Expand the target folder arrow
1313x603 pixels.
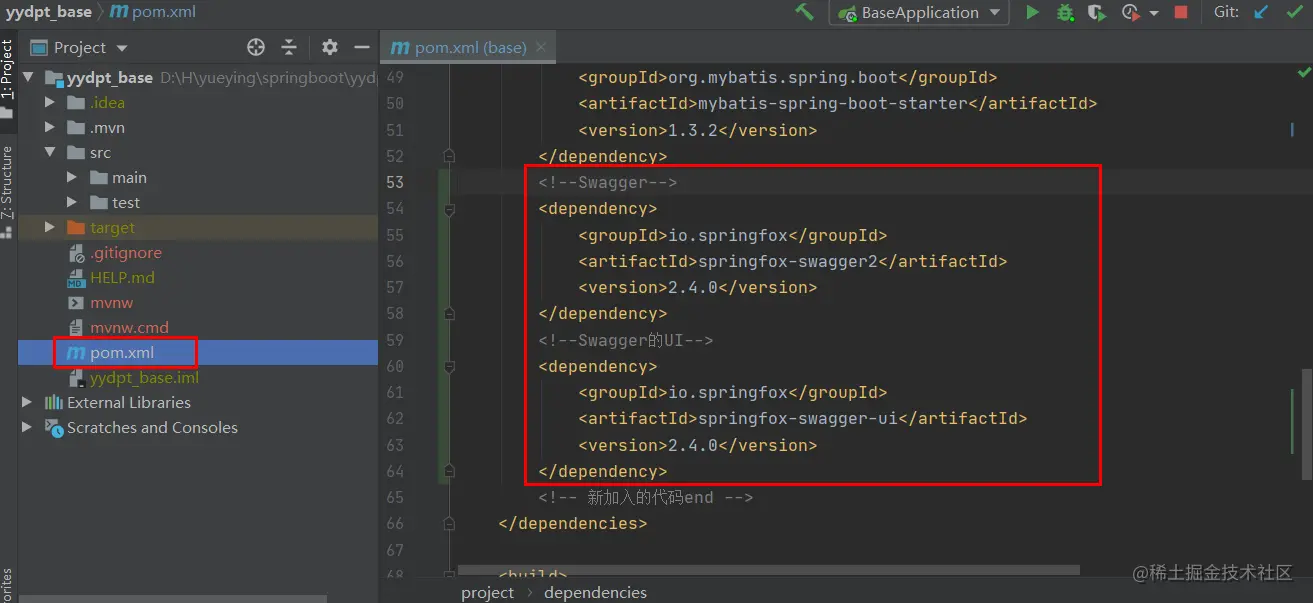[x=50, y=227]
